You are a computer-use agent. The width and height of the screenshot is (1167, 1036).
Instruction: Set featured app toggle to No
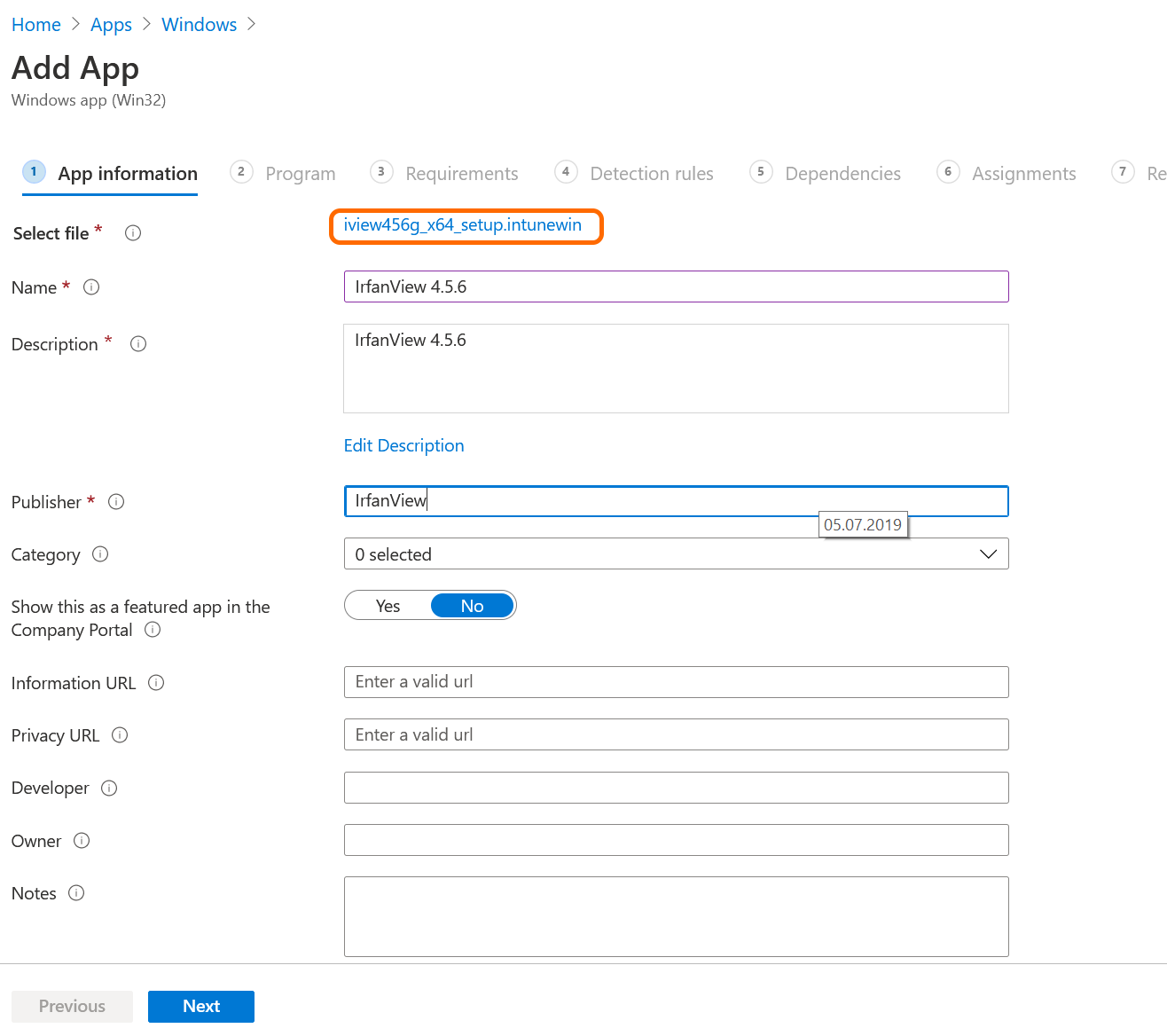tap(472, 606)
